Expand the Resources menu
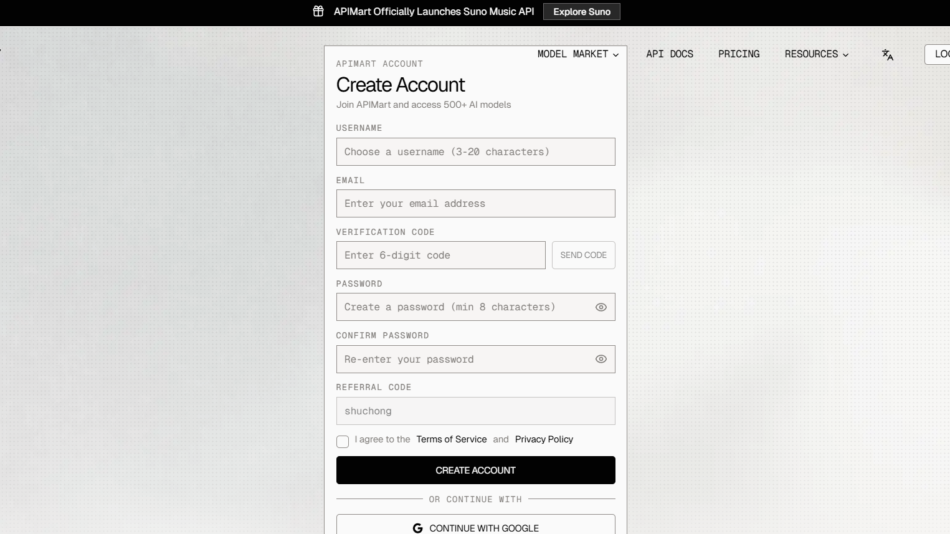Screen dimensions: 950x534 [x=817, y=54]
